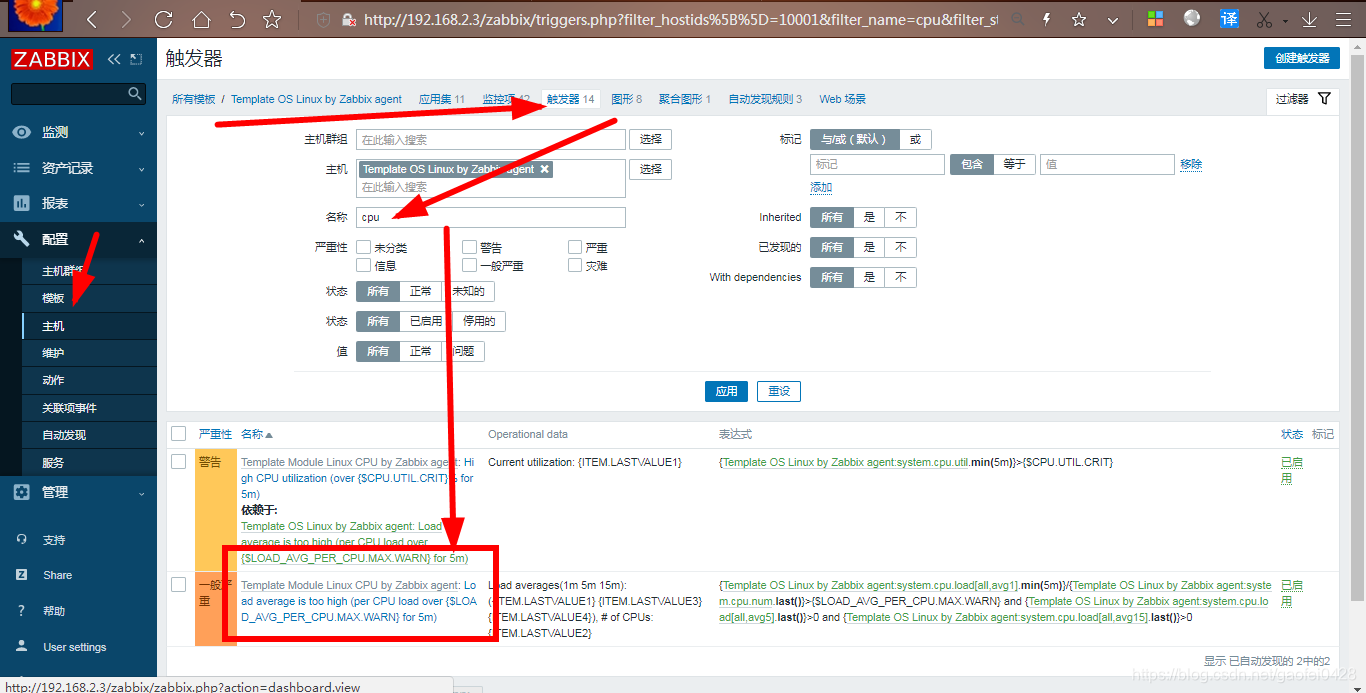Open 主机 in the sidebar

[x=53, y=326]
